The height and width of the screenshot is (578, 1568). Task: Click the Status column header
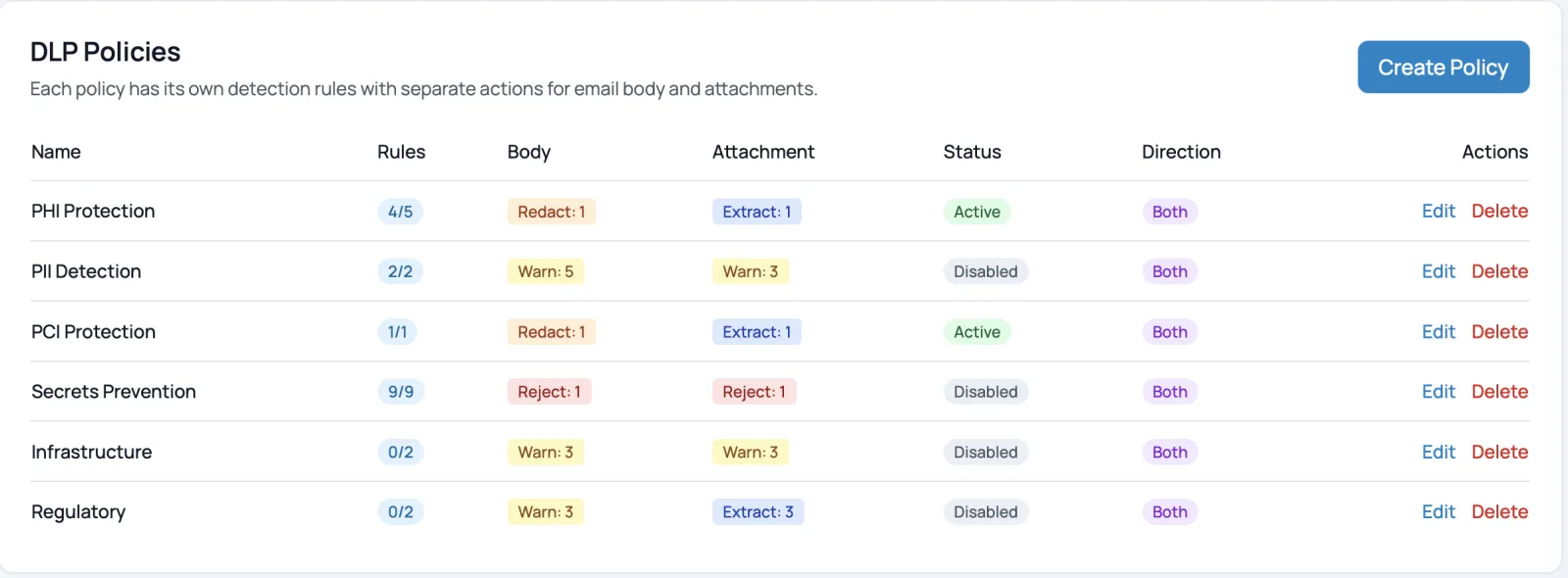[972, 152]
